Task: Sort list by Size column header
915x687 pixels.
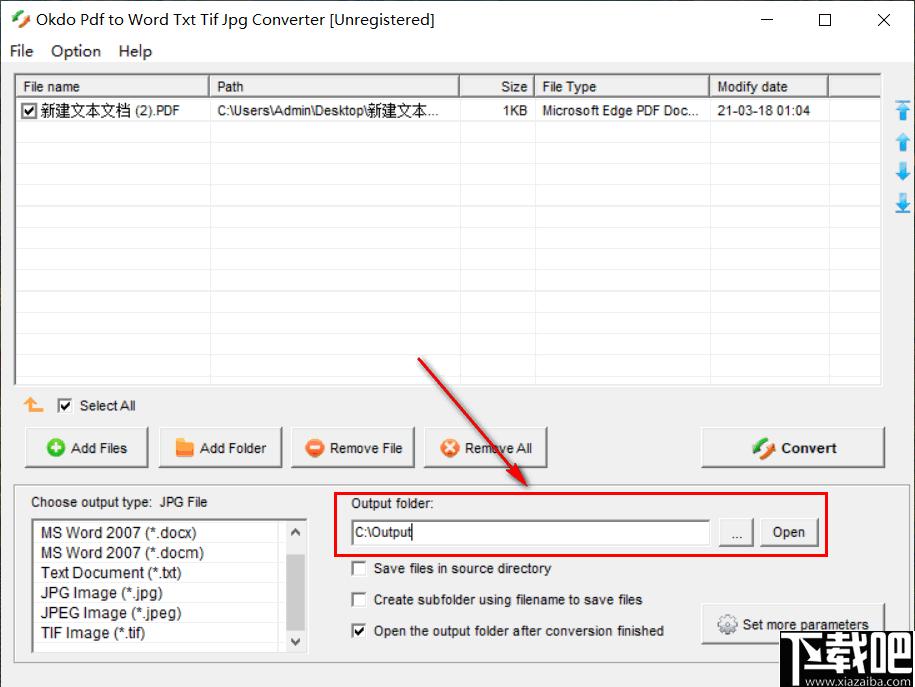Action: point(497,86)
